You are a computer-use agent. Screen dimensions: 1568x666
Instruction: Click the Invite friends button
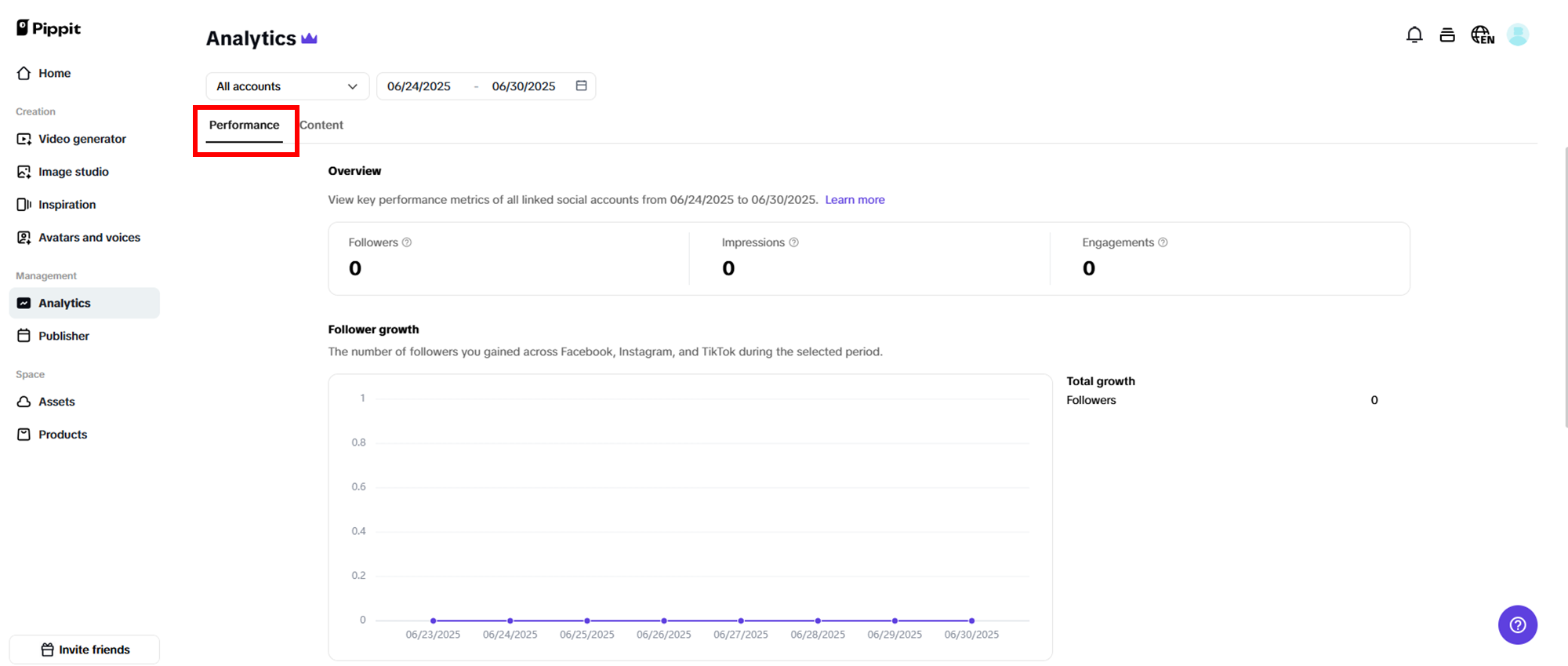(85, 650)
